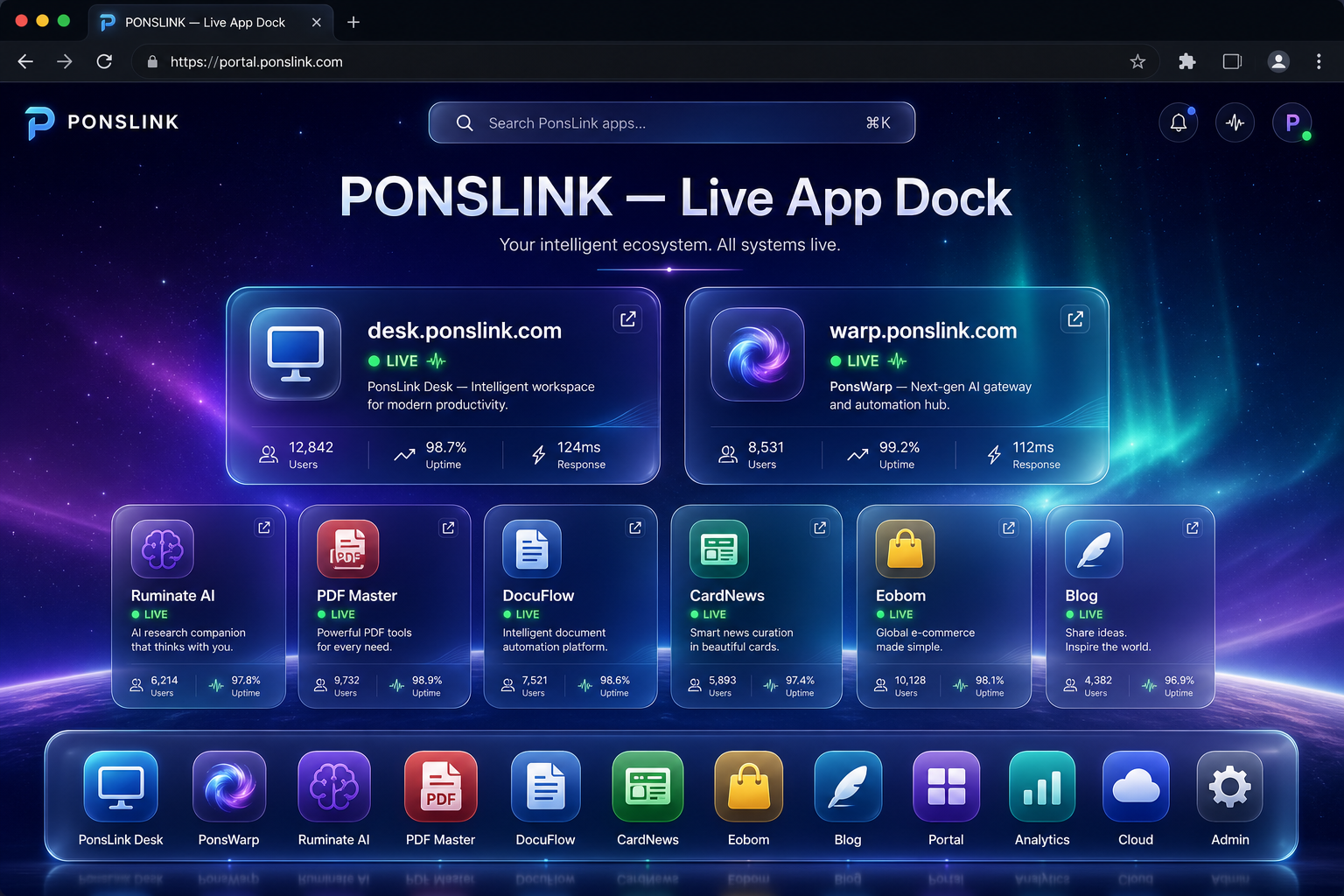Click the address bar URL

pos(256,62)
